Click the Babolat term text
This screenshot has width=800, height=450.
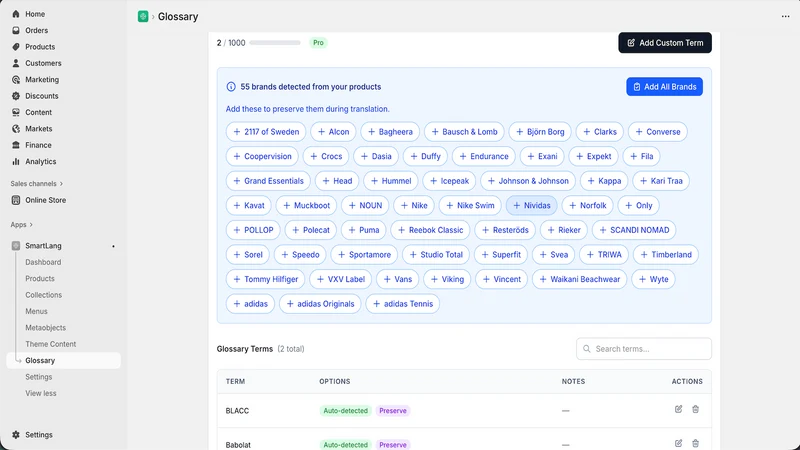coord(238,445)
